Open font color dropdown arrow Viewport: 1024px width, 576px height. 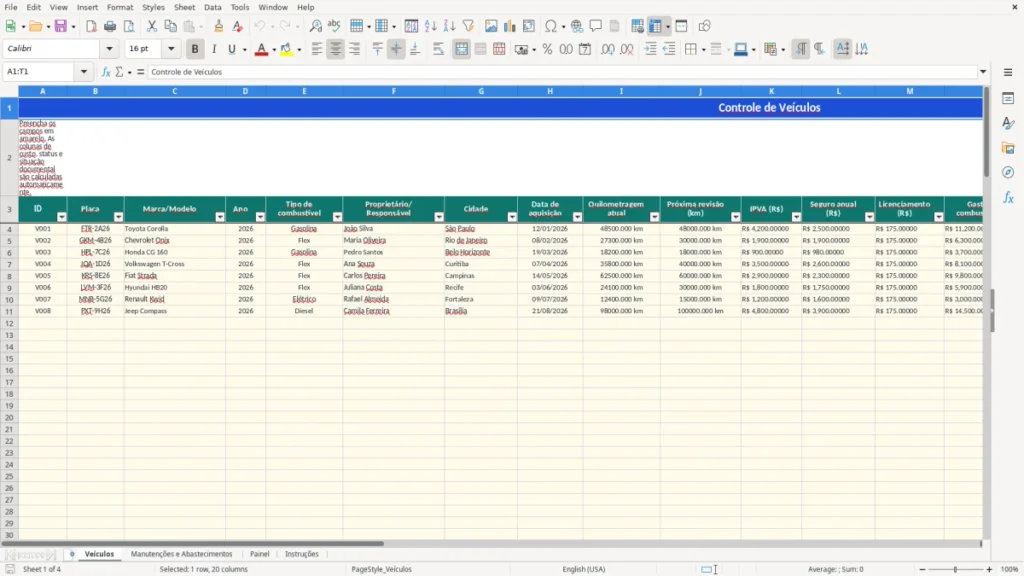pyautogui.click(x=274, y=50)
